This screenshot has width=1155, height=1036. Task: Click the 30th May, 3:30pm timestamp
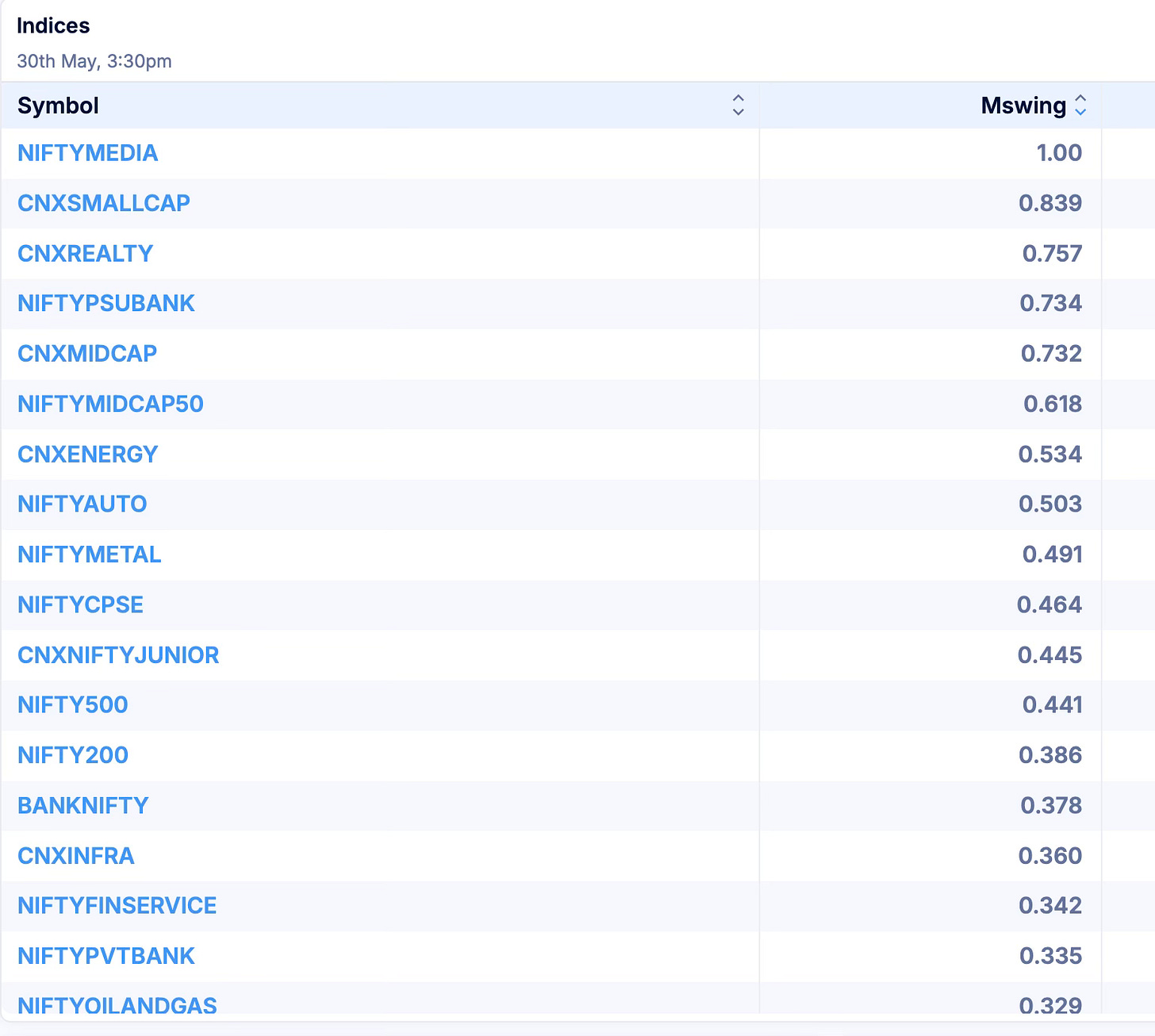pos(94,61)
